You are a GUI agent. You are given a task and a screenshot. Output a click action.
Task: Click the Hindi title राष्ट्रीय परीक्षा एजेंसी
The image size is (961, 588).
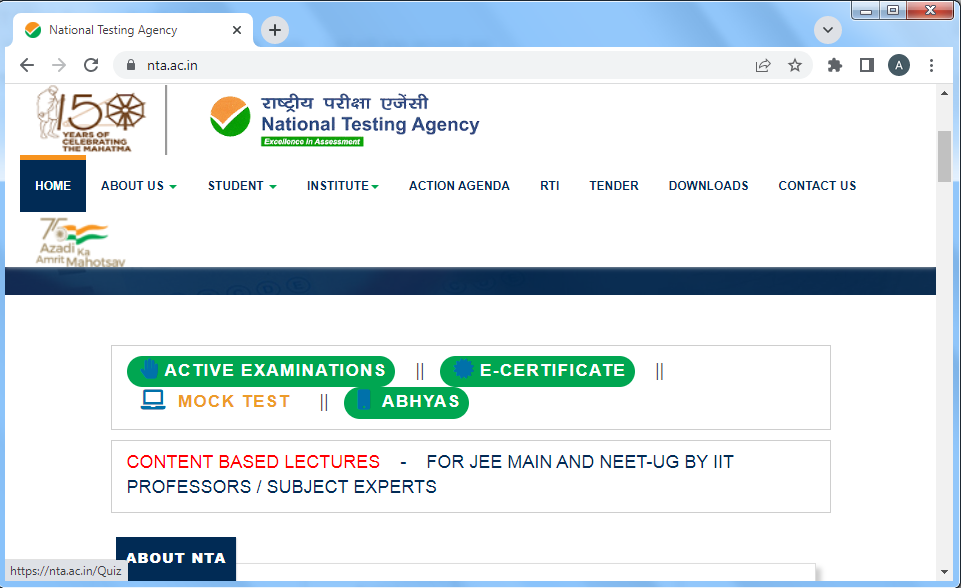pos(344,102)
